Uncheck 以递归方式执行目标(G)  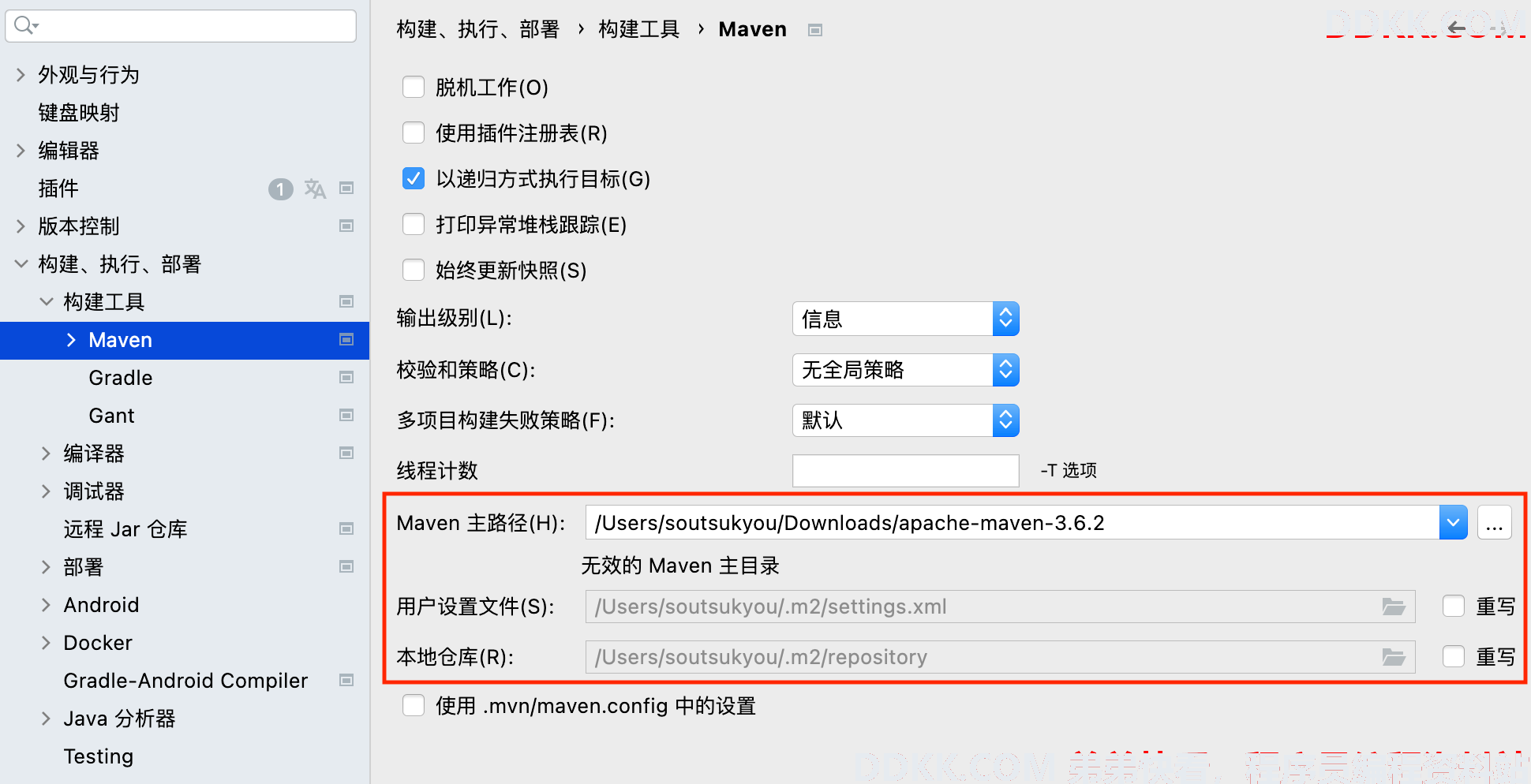414,178
